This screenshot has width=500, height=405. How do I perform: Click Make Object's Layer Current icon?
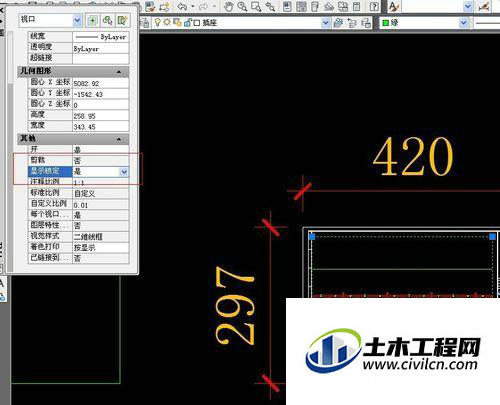338,23
